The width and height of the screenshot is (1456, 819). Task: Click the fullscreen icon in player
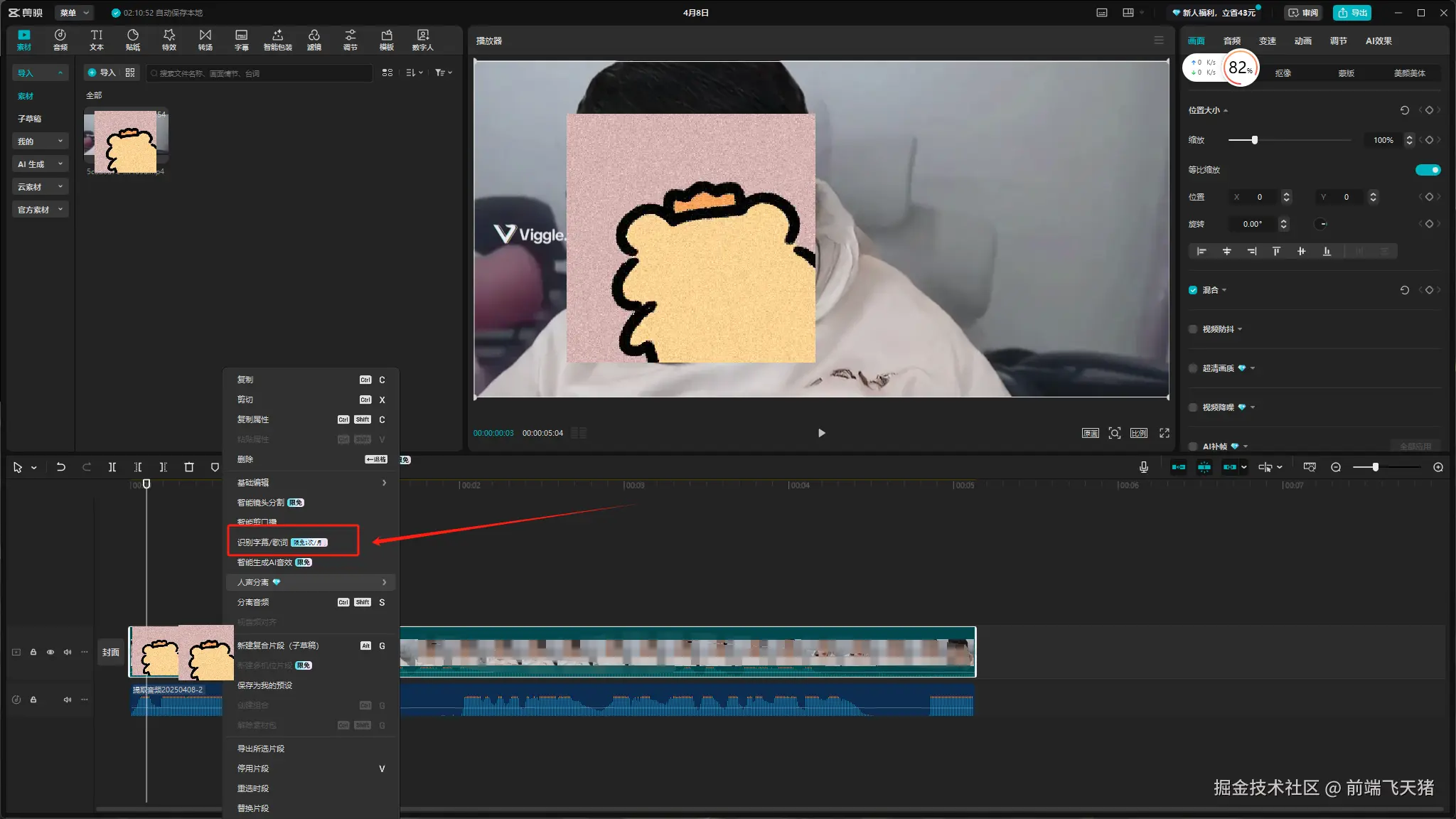[1164, 433]
